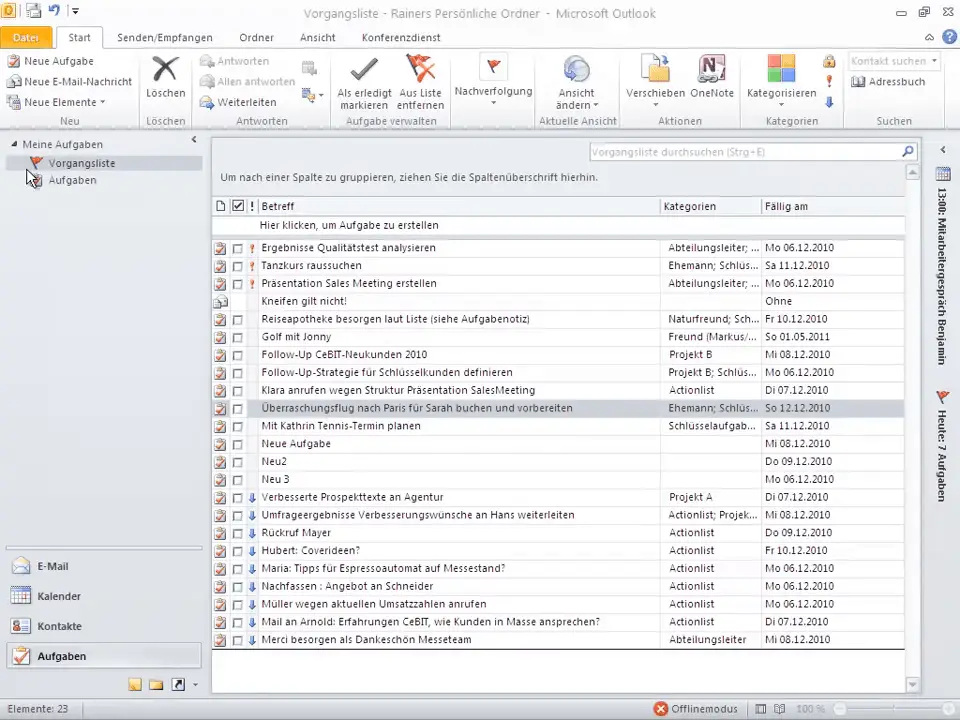This screenshot has height=720, width=960.
Task: Collapse the Meine Aufgaben group
Action: pyautogui.click(x=15, y=145)
